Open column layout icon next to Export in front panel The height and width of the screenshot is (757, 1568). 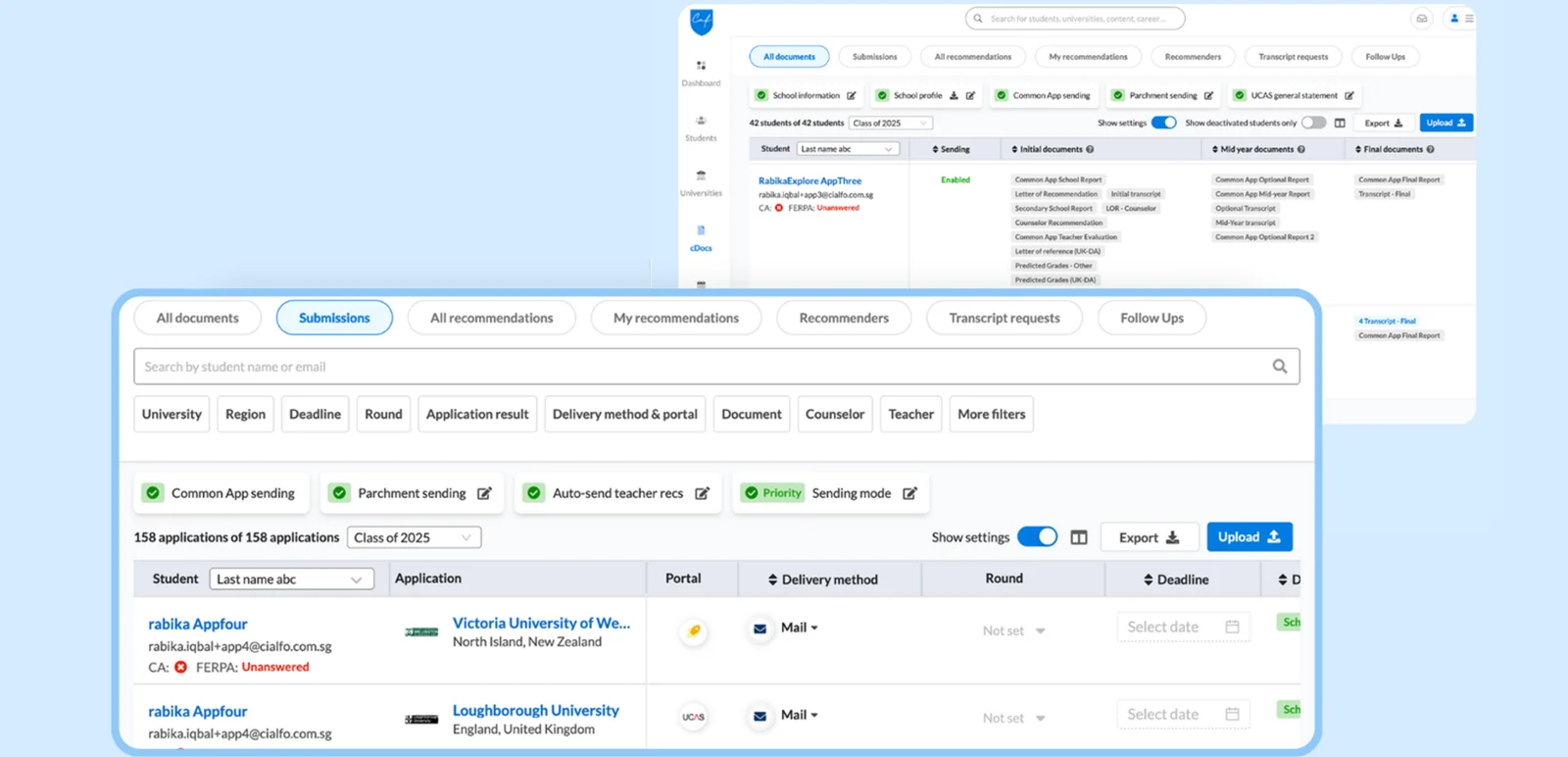click(1079, 537)
